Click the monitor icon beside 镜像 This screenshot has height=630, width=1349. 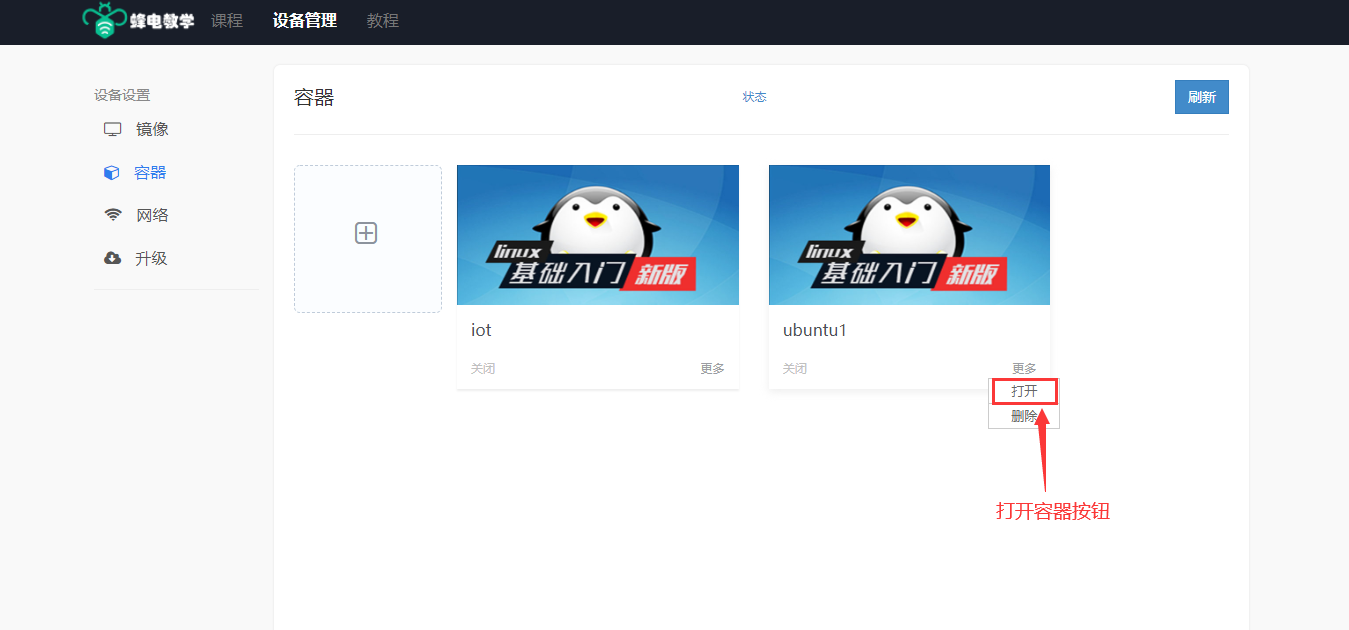pyautogui.click(x=113, y=129)
